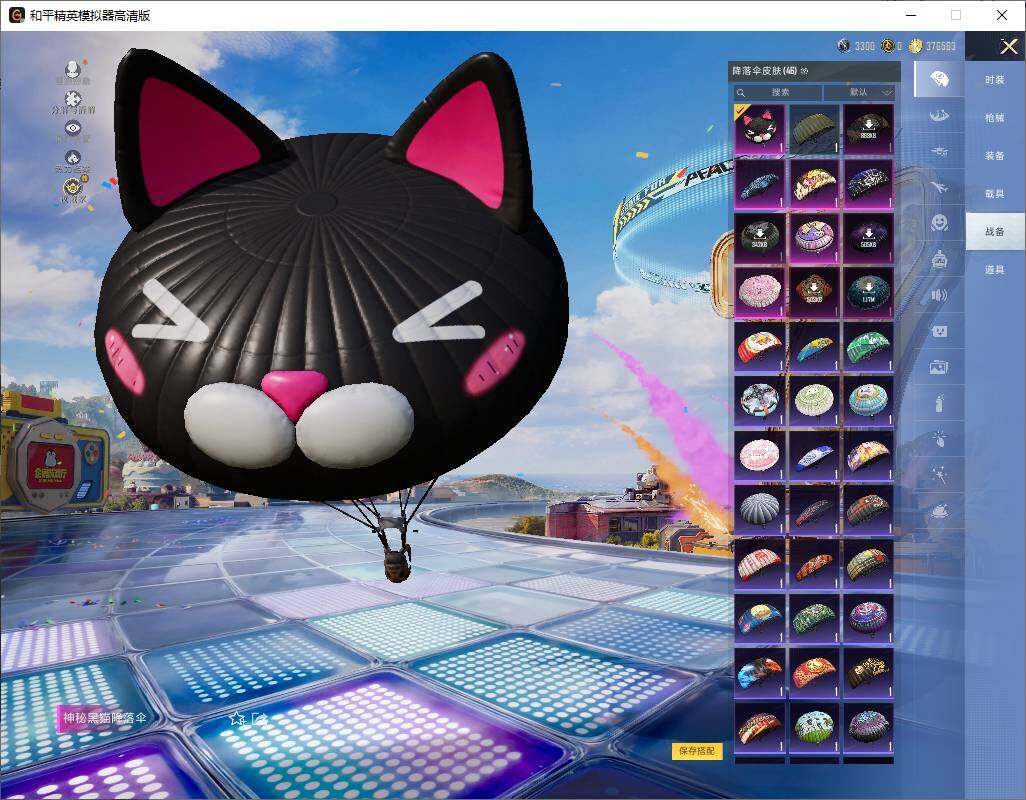Viewport: 1026px width, 800px height.
Task: Select the olive green default parachute thumbnail
Action: pos(814,129)
